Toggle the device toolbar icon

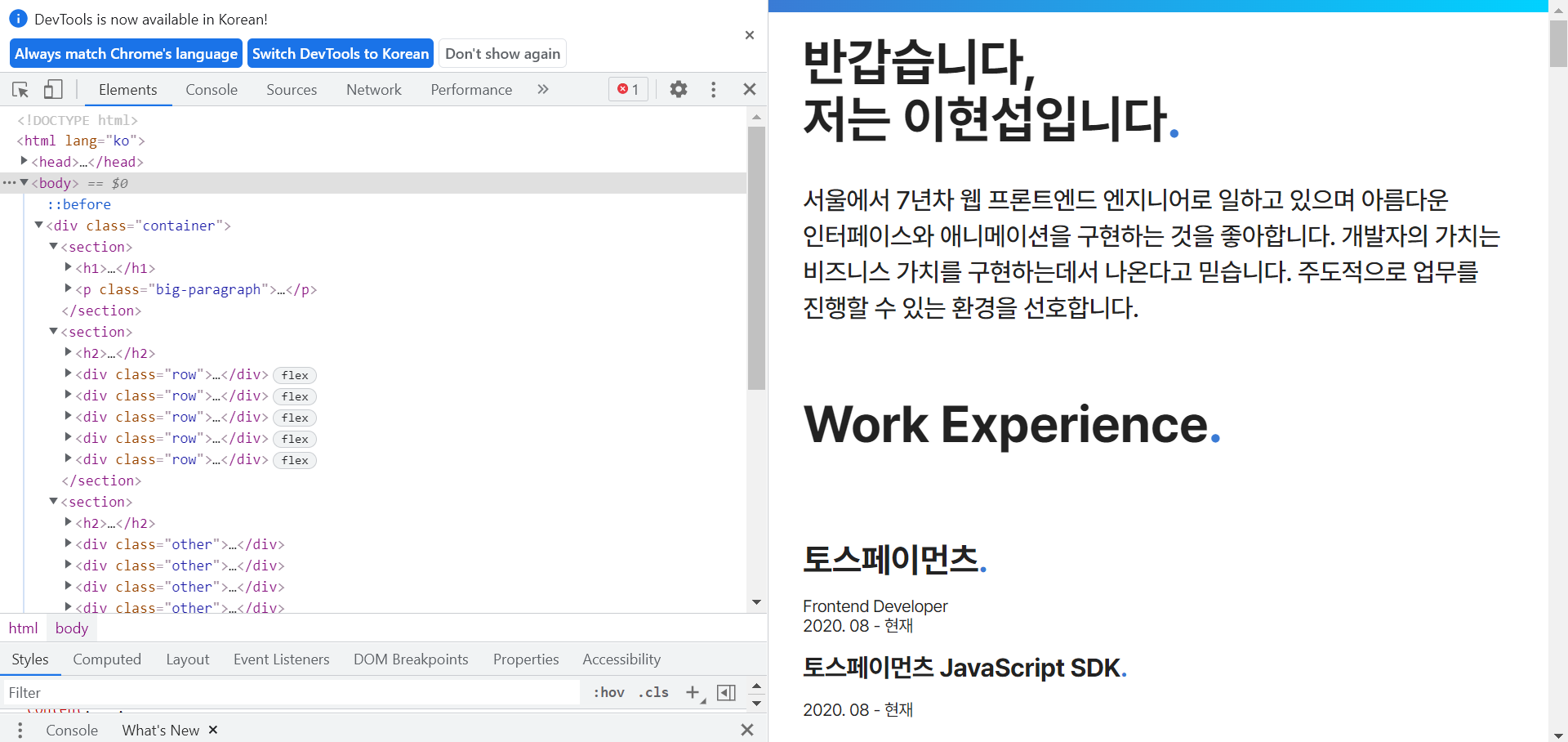pyautogui.click(x=53, y=89)
